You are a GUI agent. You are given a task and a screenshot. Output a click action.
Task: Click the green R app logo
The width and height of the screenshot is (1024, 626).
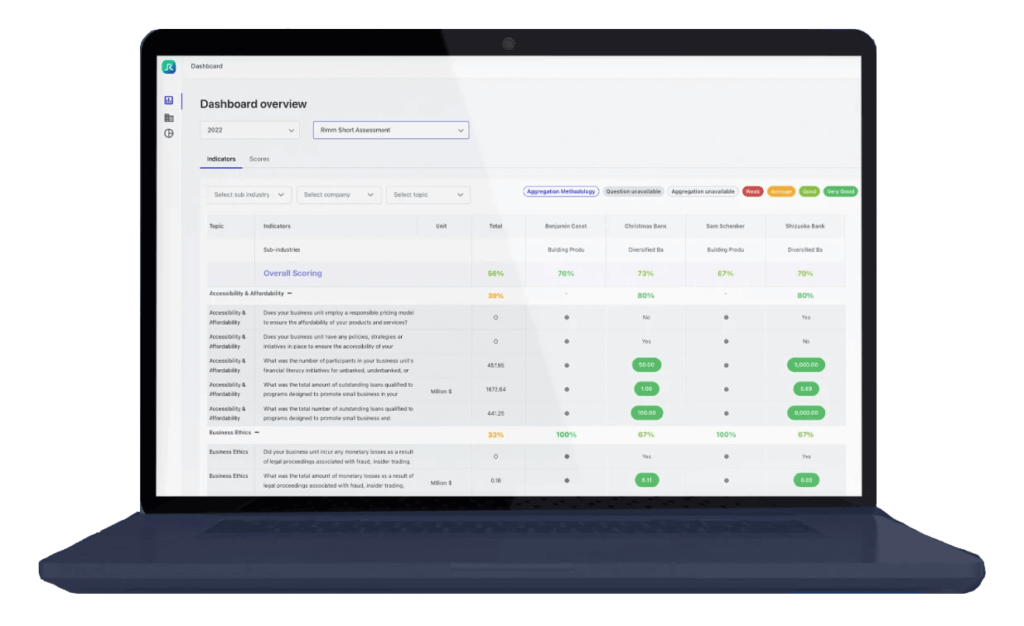(x=168, y=67)
